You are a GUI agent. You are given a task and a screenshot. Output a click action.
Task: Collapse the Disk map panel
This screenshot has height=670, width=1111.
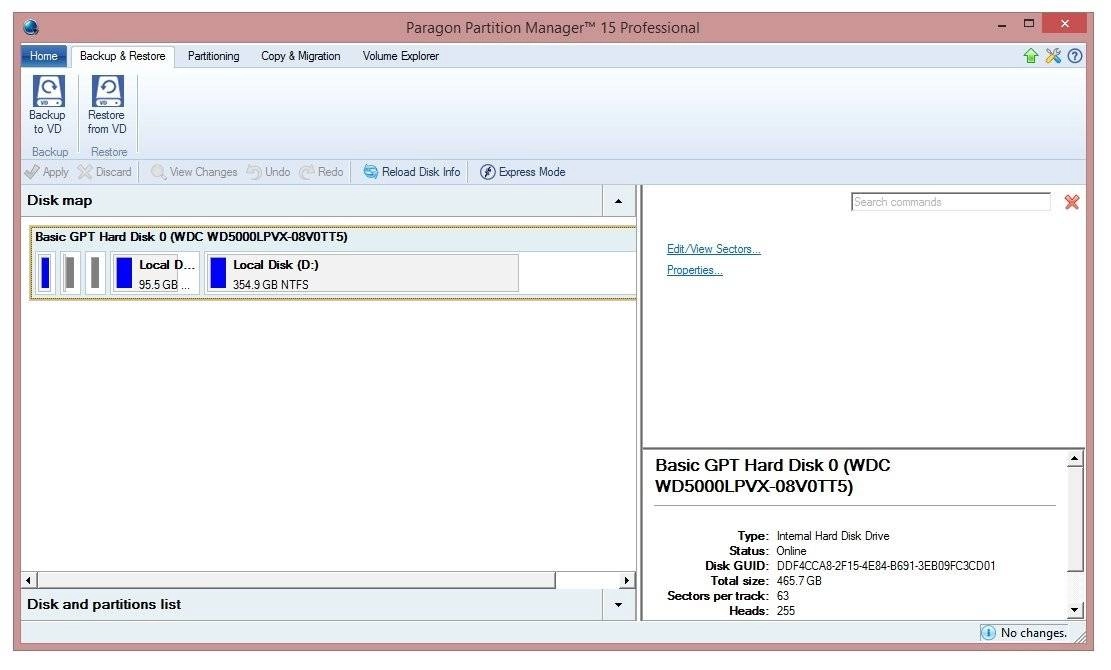click(x=619, y=201)
